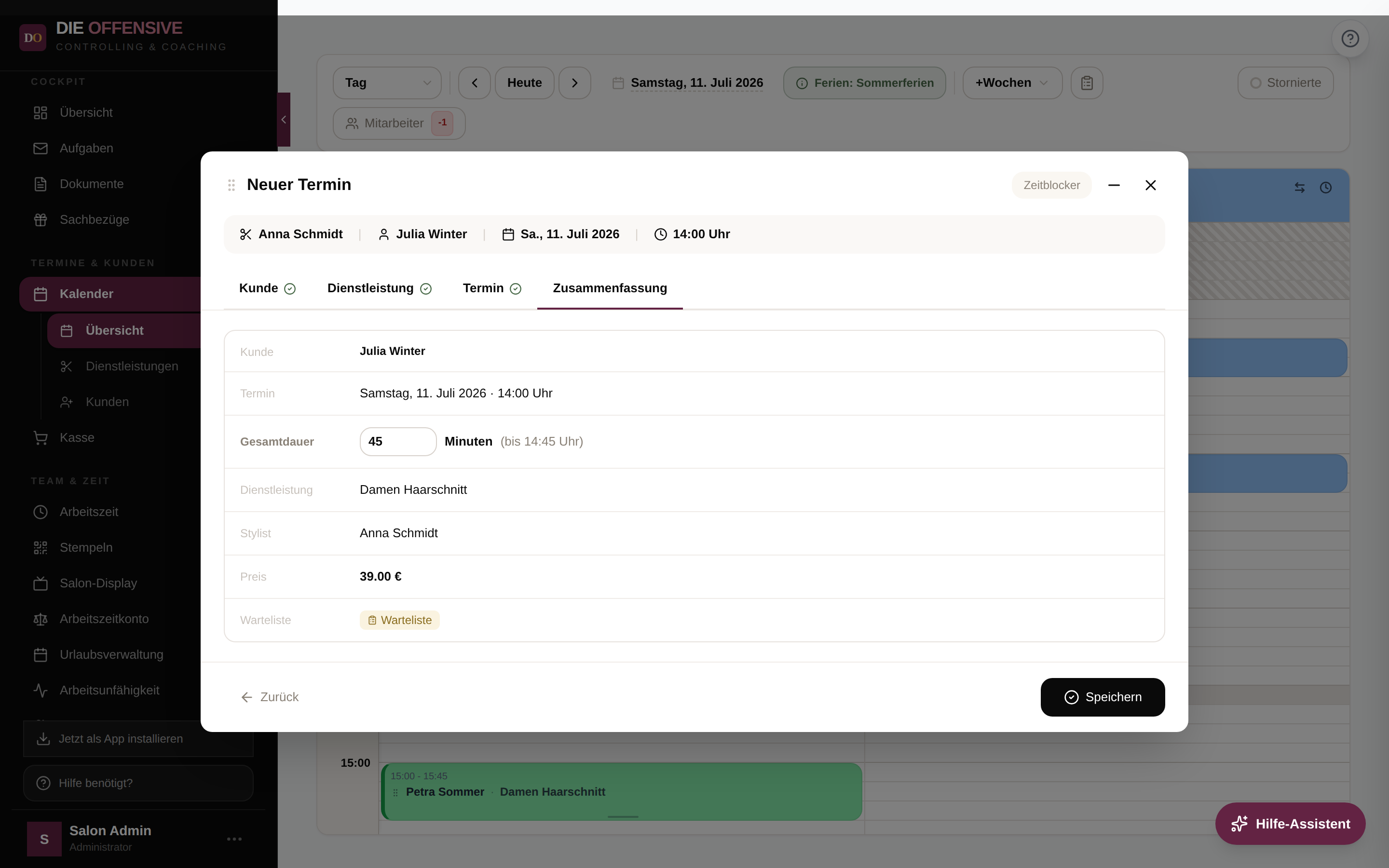Close the Neuer Termin dialog

[x=1150, y=185]
